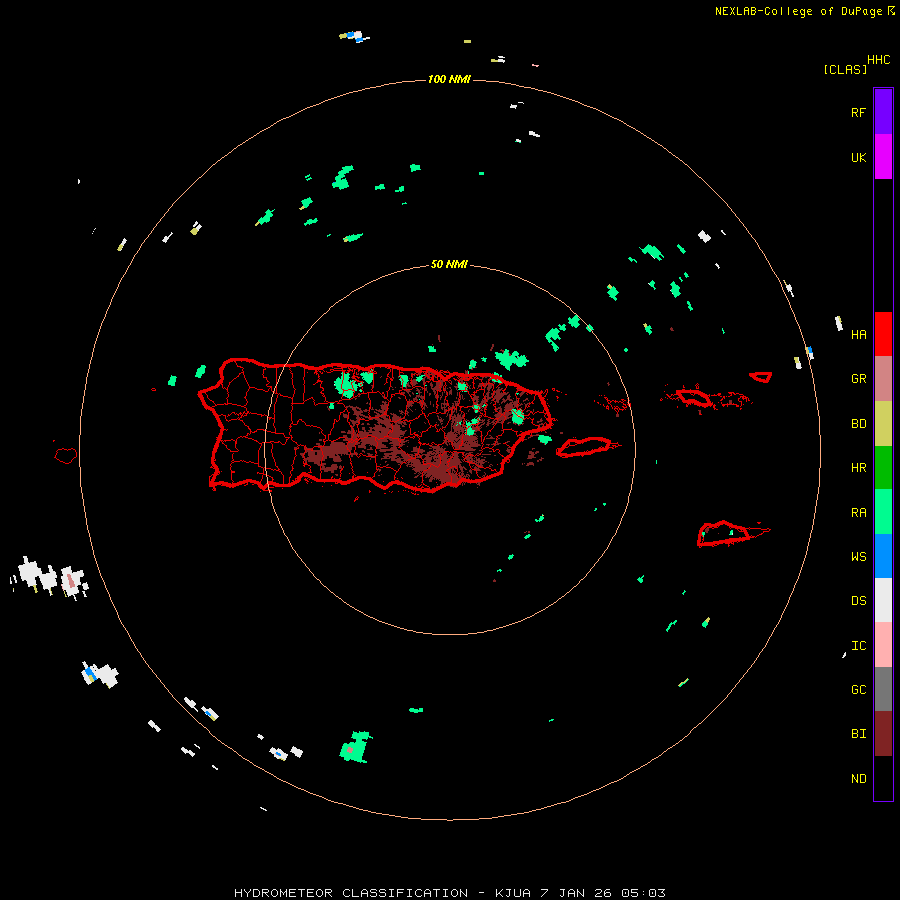Click the 'NEXLAB-College of DuPage' credit text
Image resolution: width=900 pixels, height=900 pixels.
pyautogui.click(x=798, y=11)
